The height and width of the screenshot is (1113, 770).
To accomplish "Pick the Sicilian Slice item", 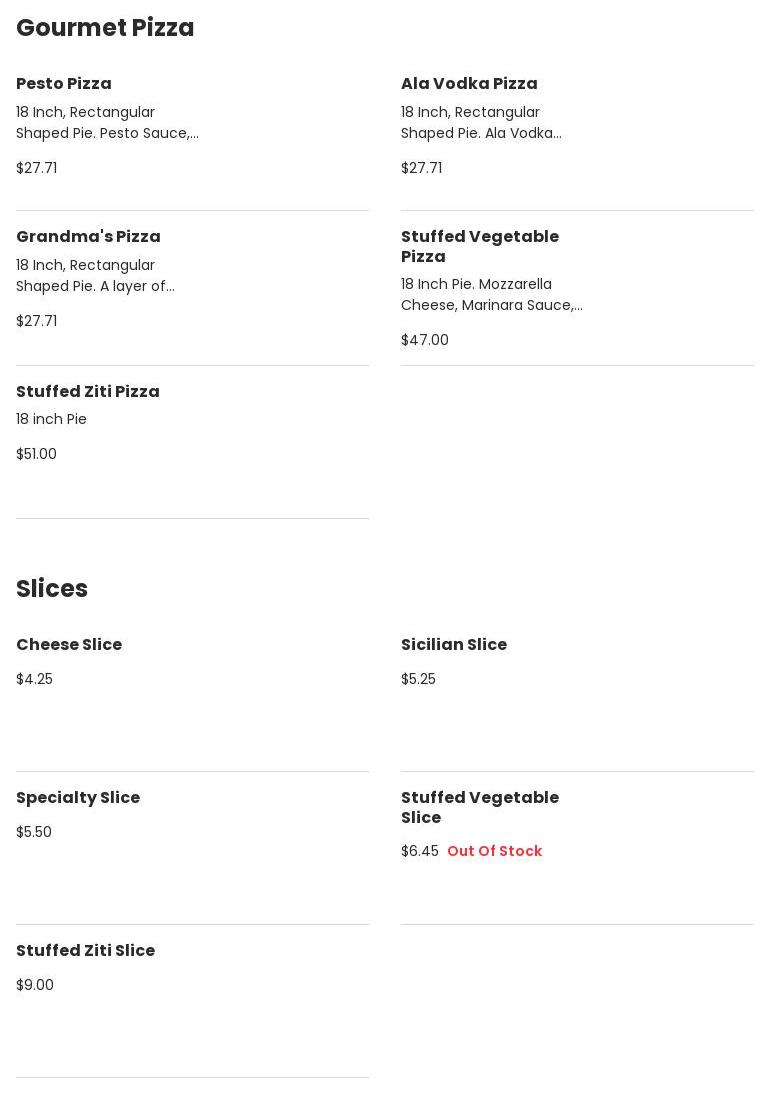I will (454, 645).
